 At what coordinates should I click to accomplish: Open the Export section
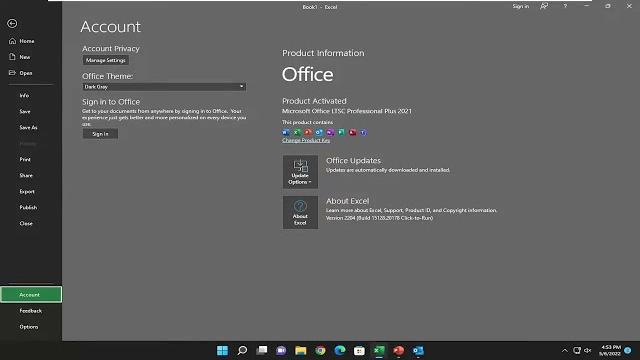pyautogui.click(x=27, y=191)
